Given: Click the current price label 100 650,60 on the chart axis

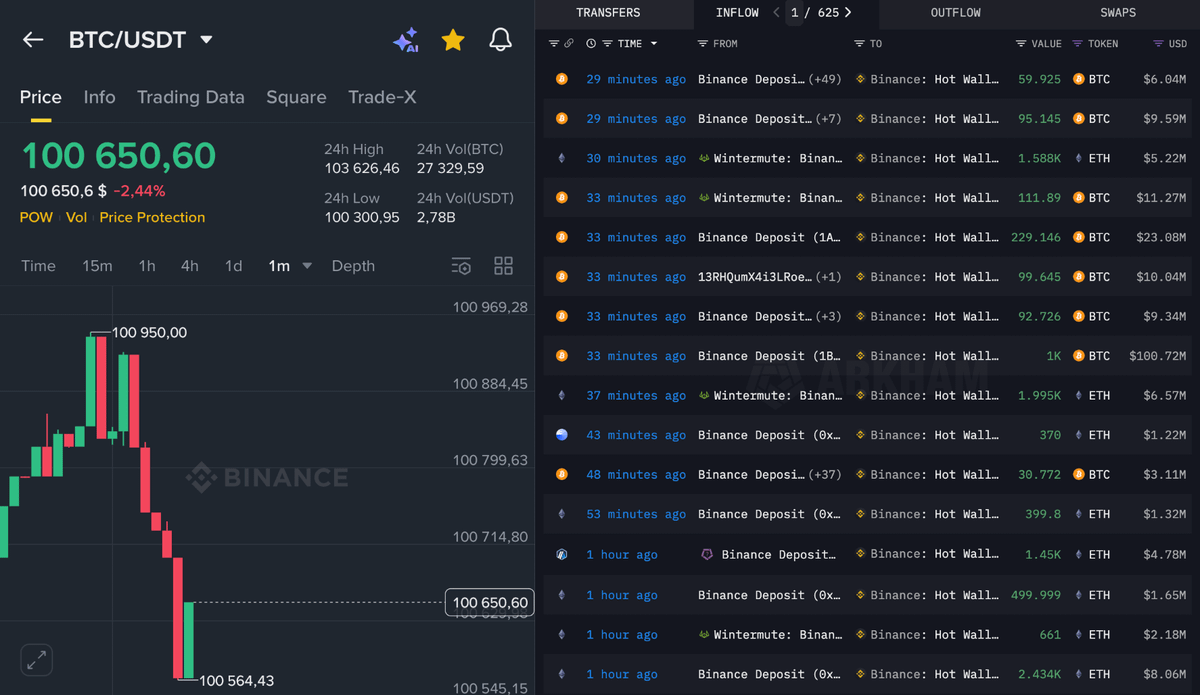Looking at the screenshot, I should point(490,603).
